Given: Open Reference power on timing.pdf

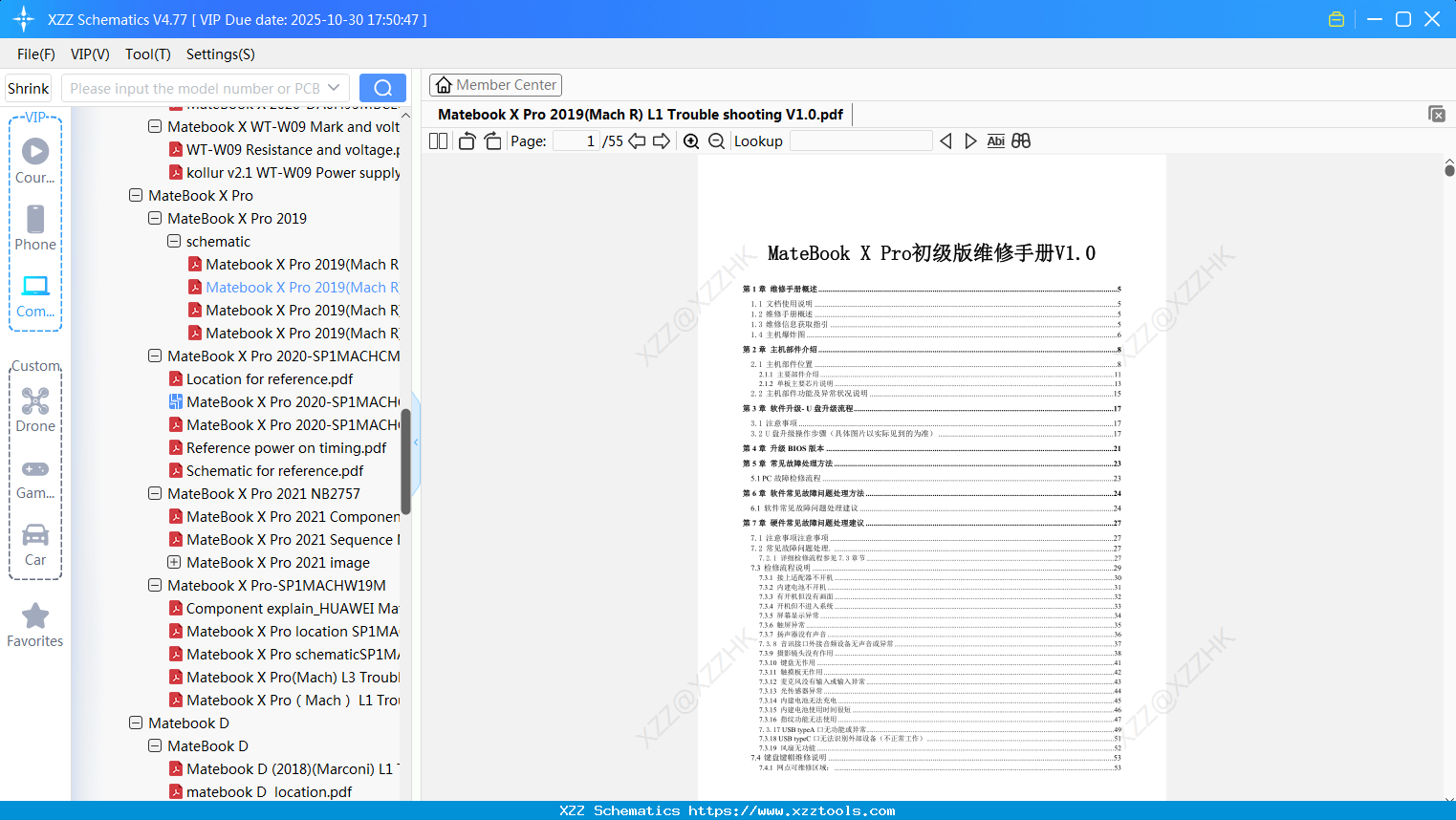Looking at the screenshot, I should (286, 447).
